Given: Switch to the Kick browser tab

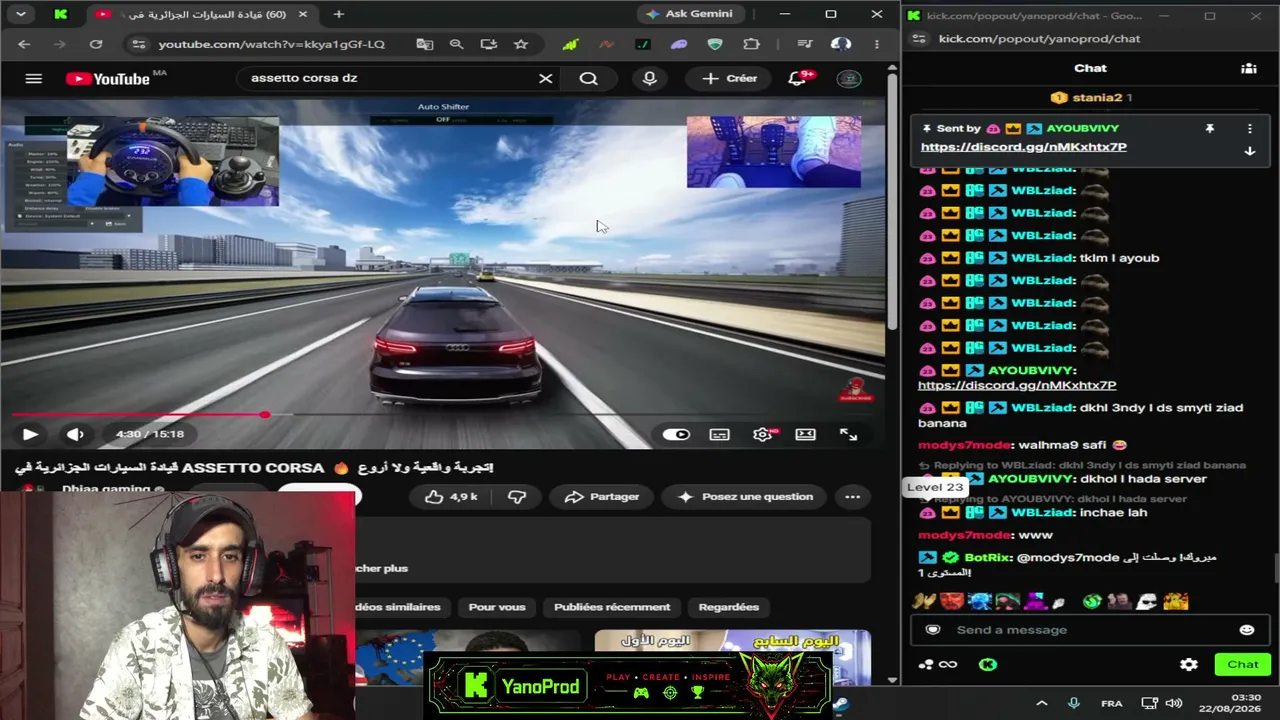Looking at the screenshot, I should pos(61,14).
